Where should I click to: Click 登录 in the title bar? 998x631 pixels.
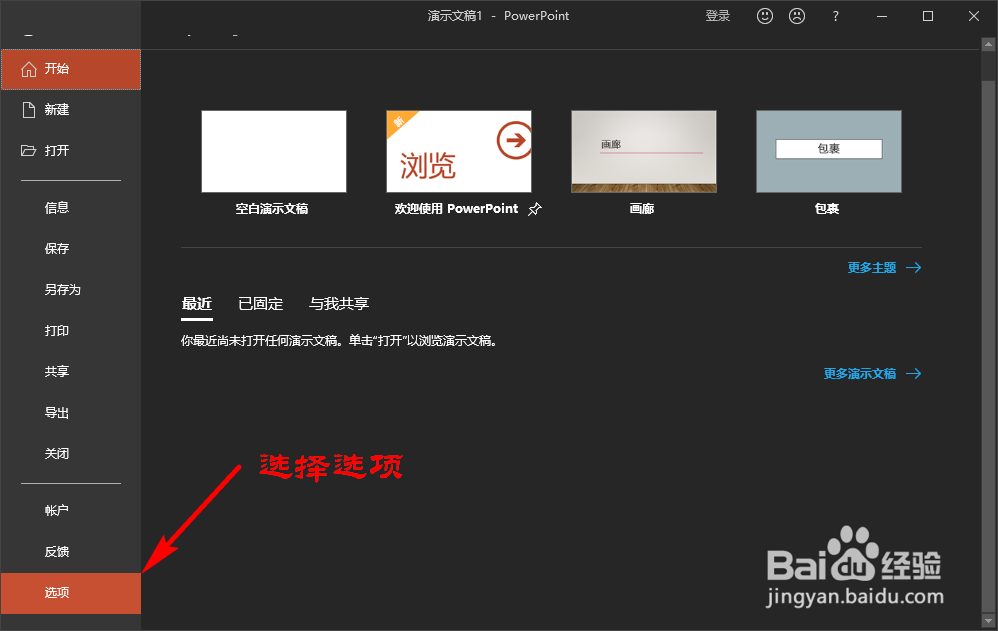pyautogui.click(x=717, y=16)
